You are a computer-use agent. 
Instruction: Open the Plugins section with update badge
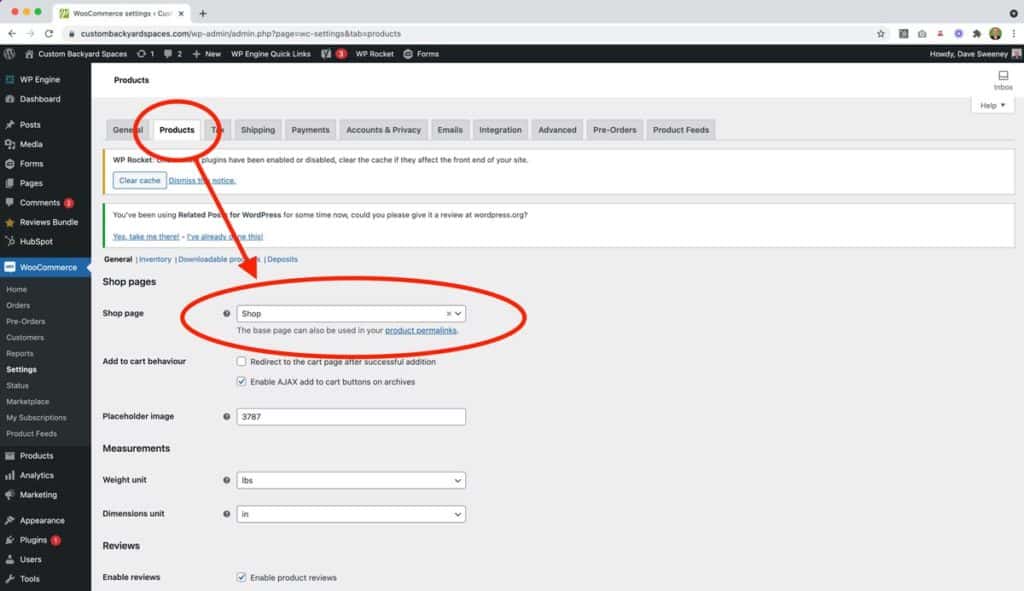tap(35, 539)
